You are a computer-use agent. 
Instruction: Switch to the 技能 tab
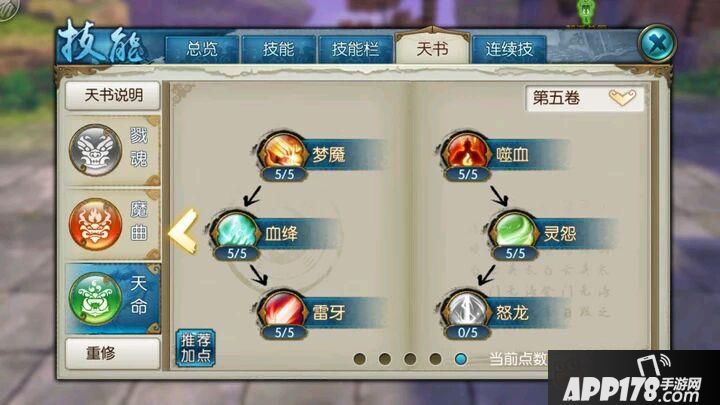click(x=278, y=49)
